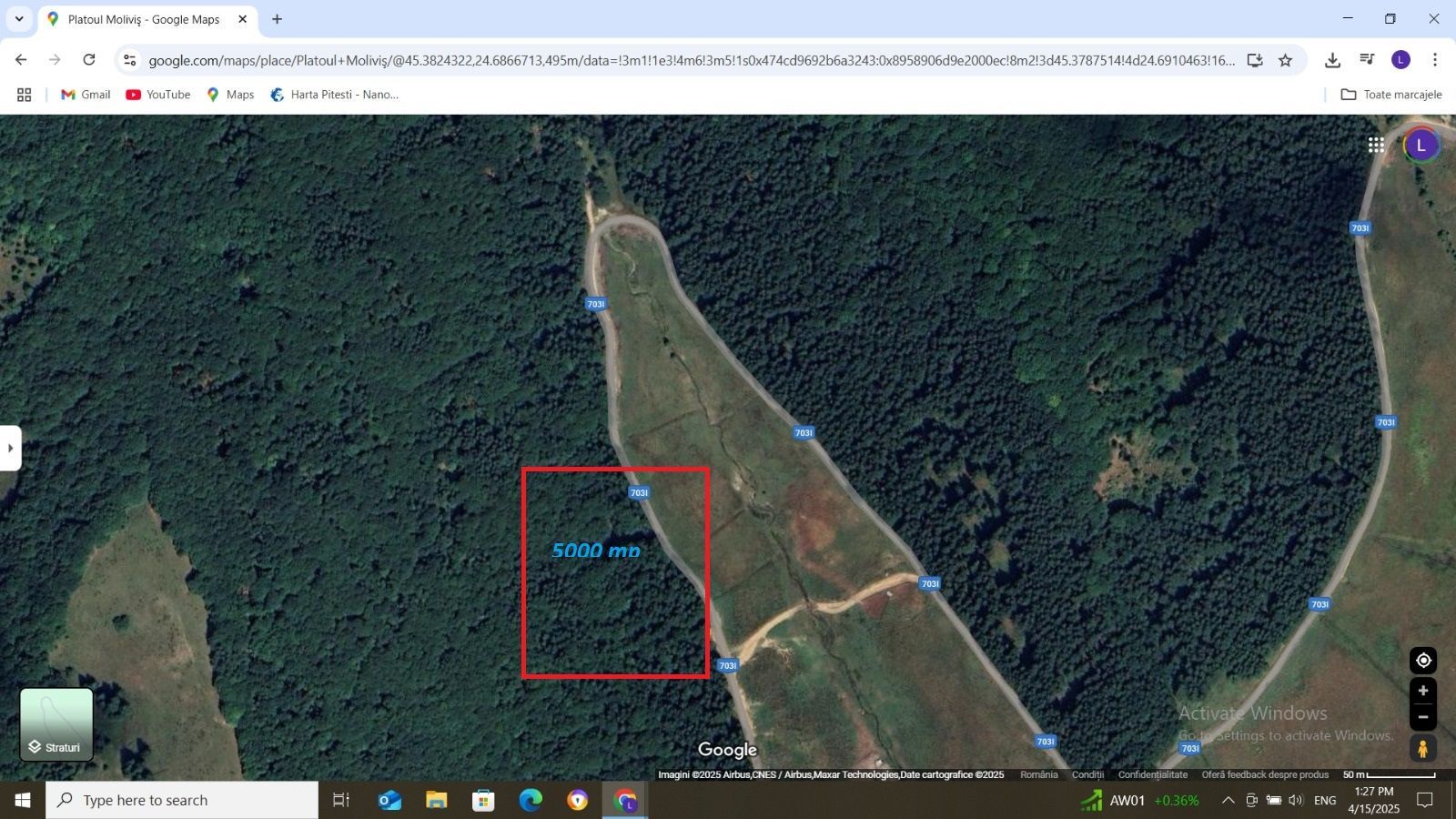Reload the Google Maps page
The image size is (1456, 819).
pyautogui.click(x=89, y=60)
